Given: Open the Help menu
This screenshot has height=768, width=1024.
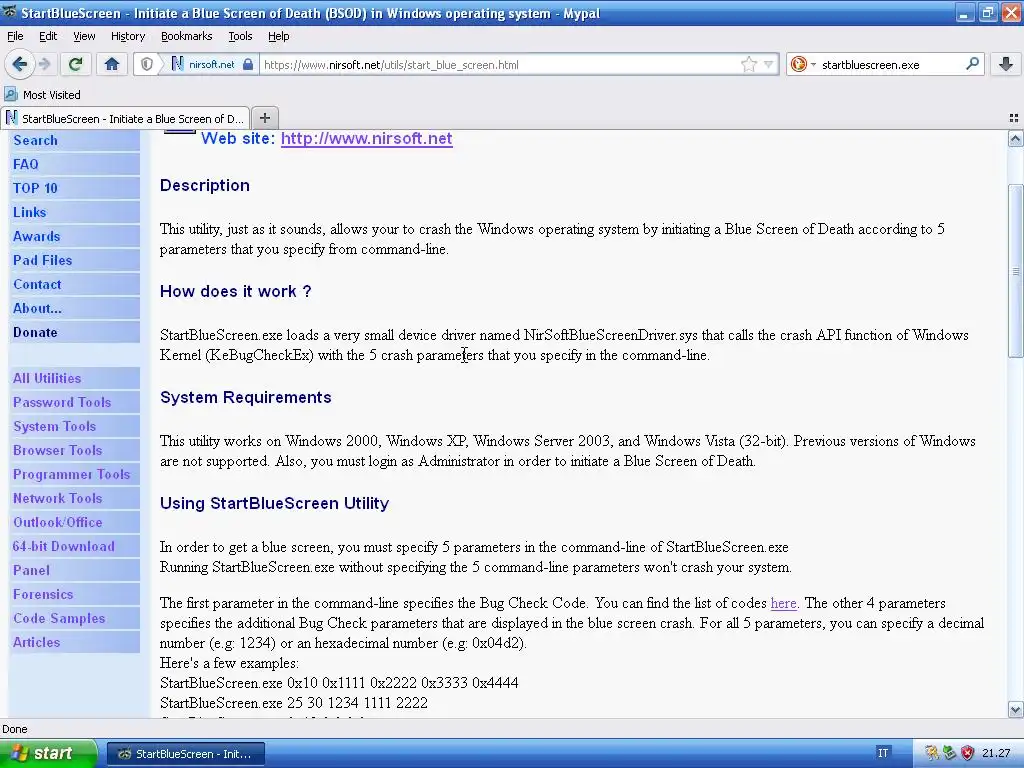Looking at the screenshot, I should click(x=278, y=36).
